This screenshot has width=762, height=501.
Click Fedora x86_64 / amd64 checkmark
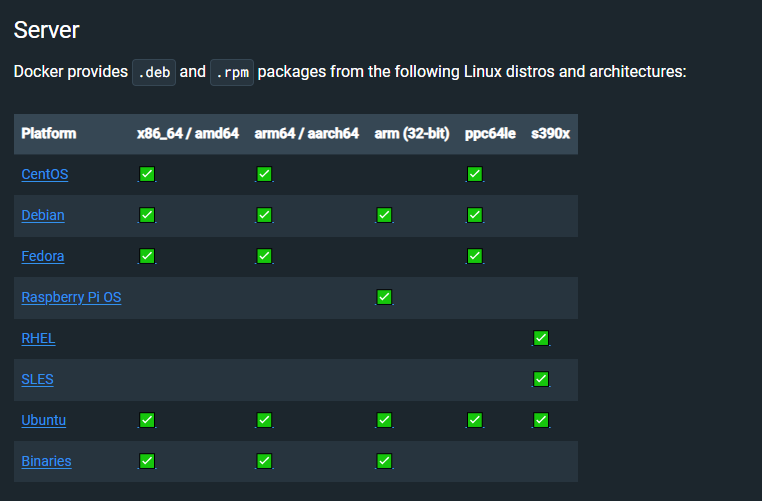(147, 256)
